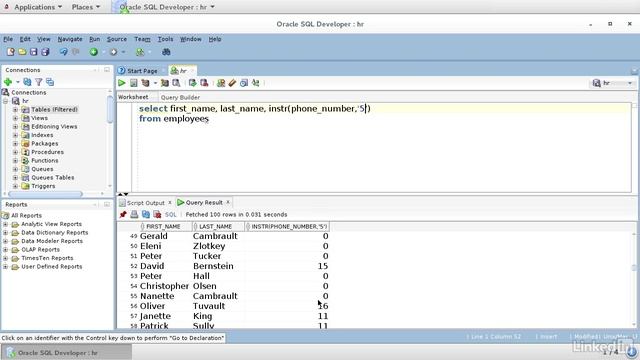640x360 pixels.
Task: Open SQL Worksheet icon in main toolbar
Action: coord(140,52)
